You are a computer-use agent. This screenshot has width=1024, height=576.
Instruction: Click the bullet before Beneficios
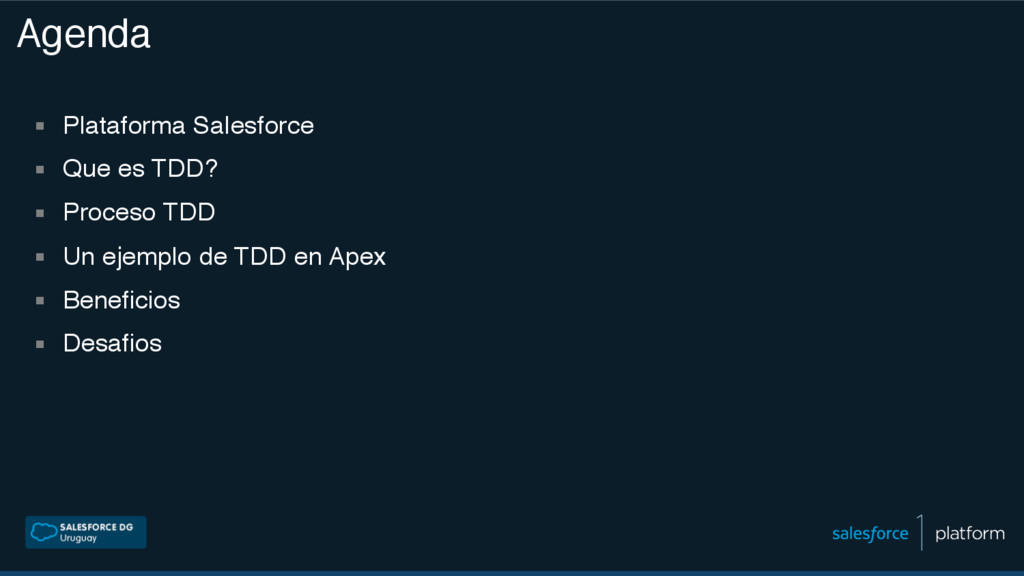(40, 301)
